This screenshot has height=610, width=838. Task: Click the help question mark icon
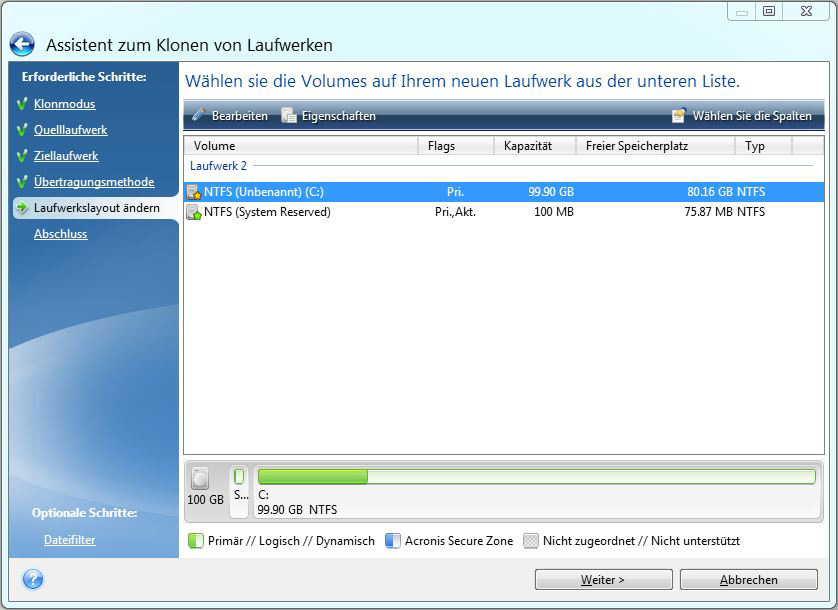pyautogui.click(x=32, y=580)
